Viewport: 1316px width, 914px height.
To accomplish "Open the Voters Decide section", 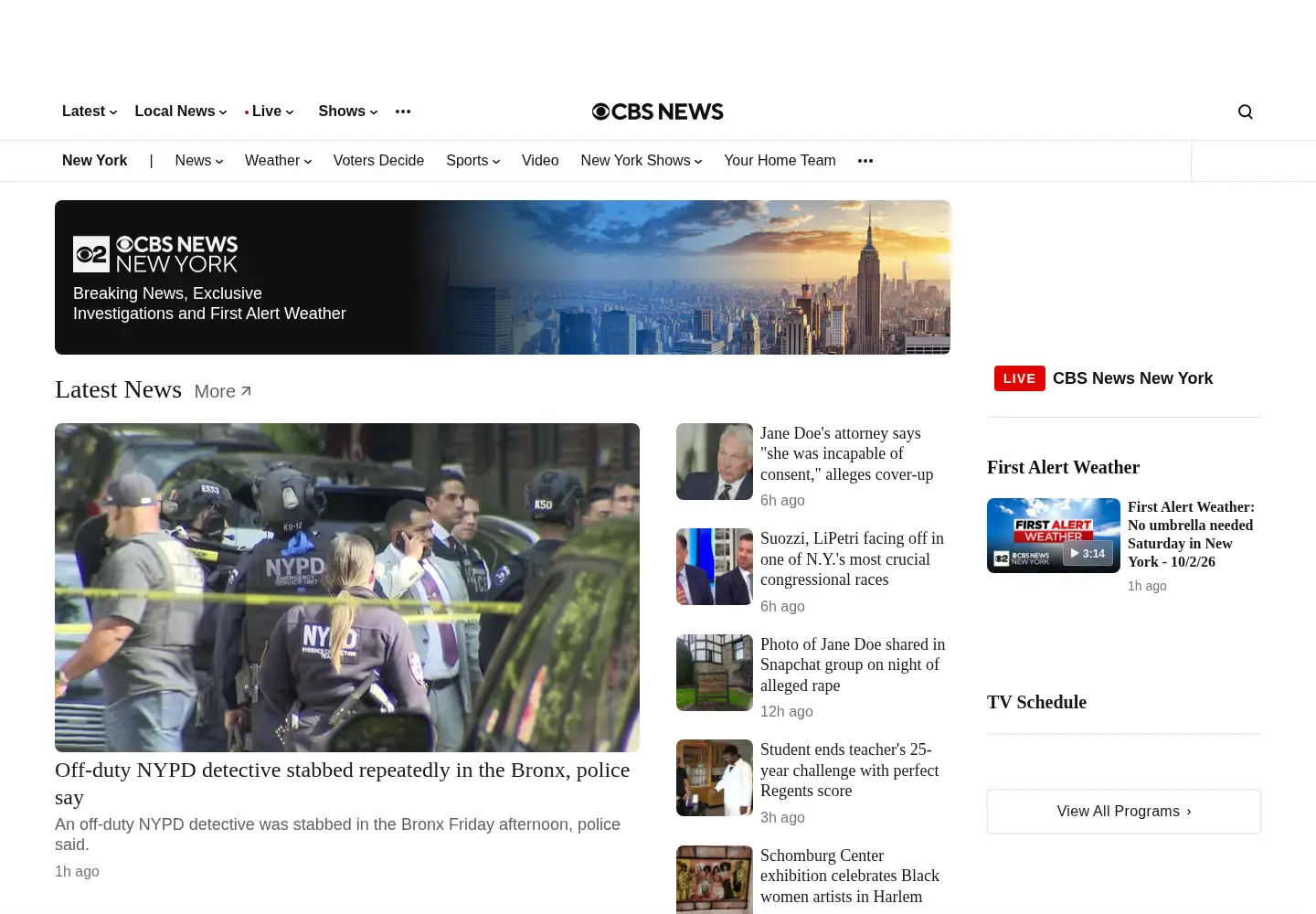I will 378,161.
